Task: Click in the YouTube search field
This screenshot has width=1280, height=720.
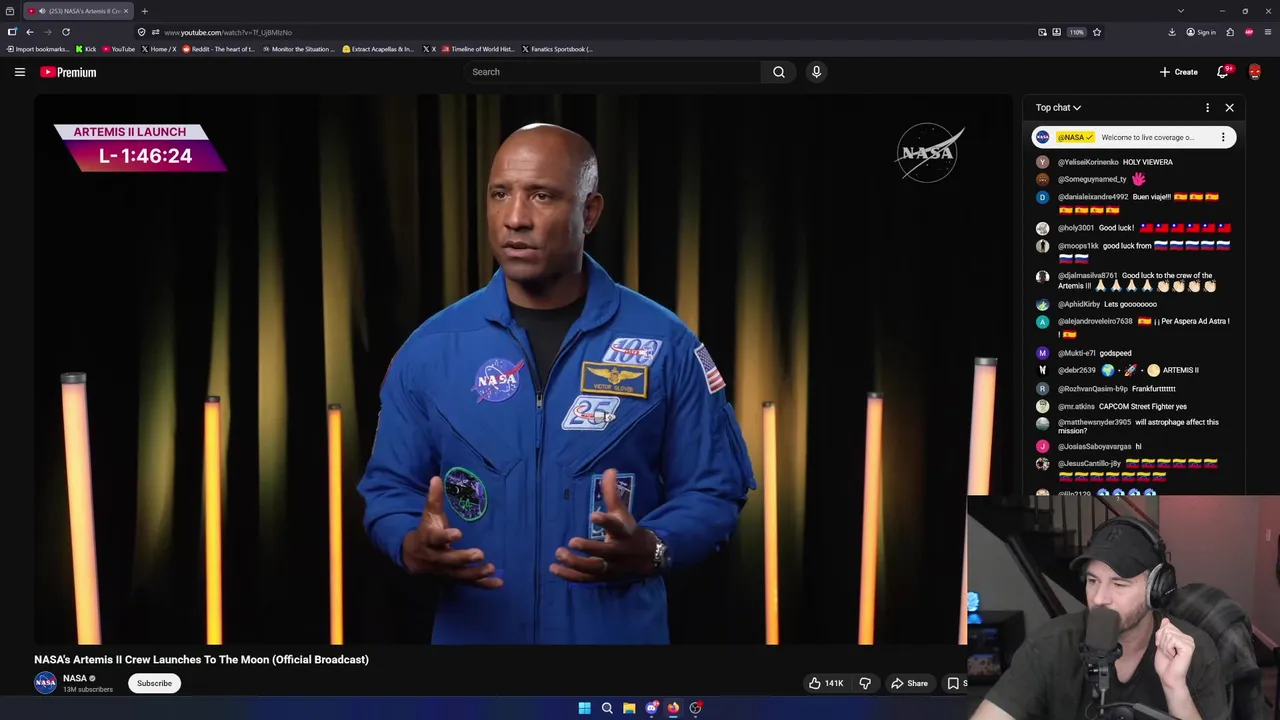Action: tap(612, 72)
